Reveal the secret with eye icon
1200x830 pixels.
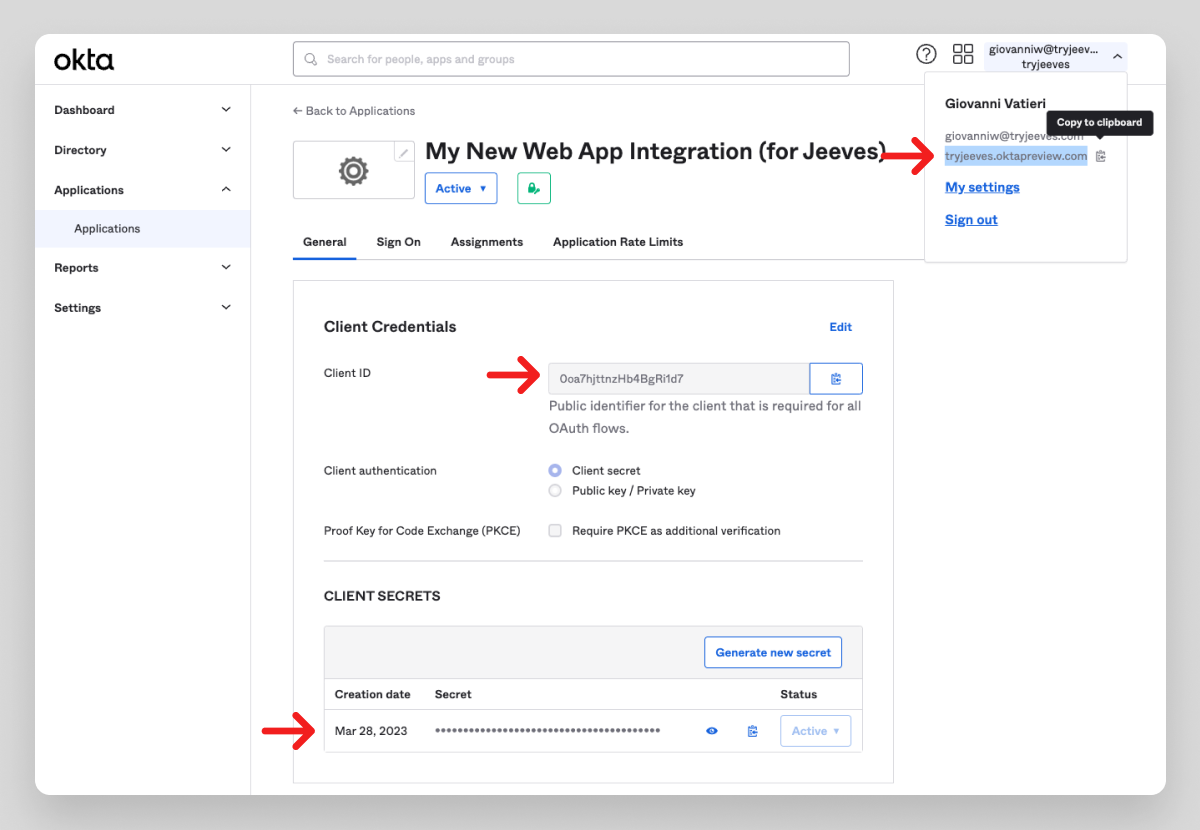[712, 731]
